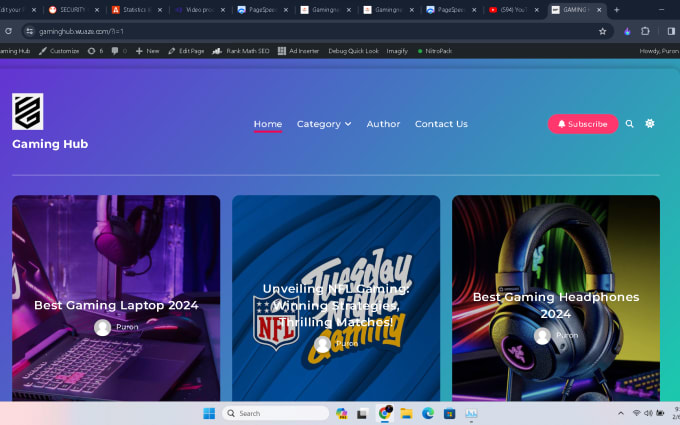Open Ad Inserter in admin bar
Image resolution: width=680 pixels, height=425 pixels.
[x=298, y=51]
